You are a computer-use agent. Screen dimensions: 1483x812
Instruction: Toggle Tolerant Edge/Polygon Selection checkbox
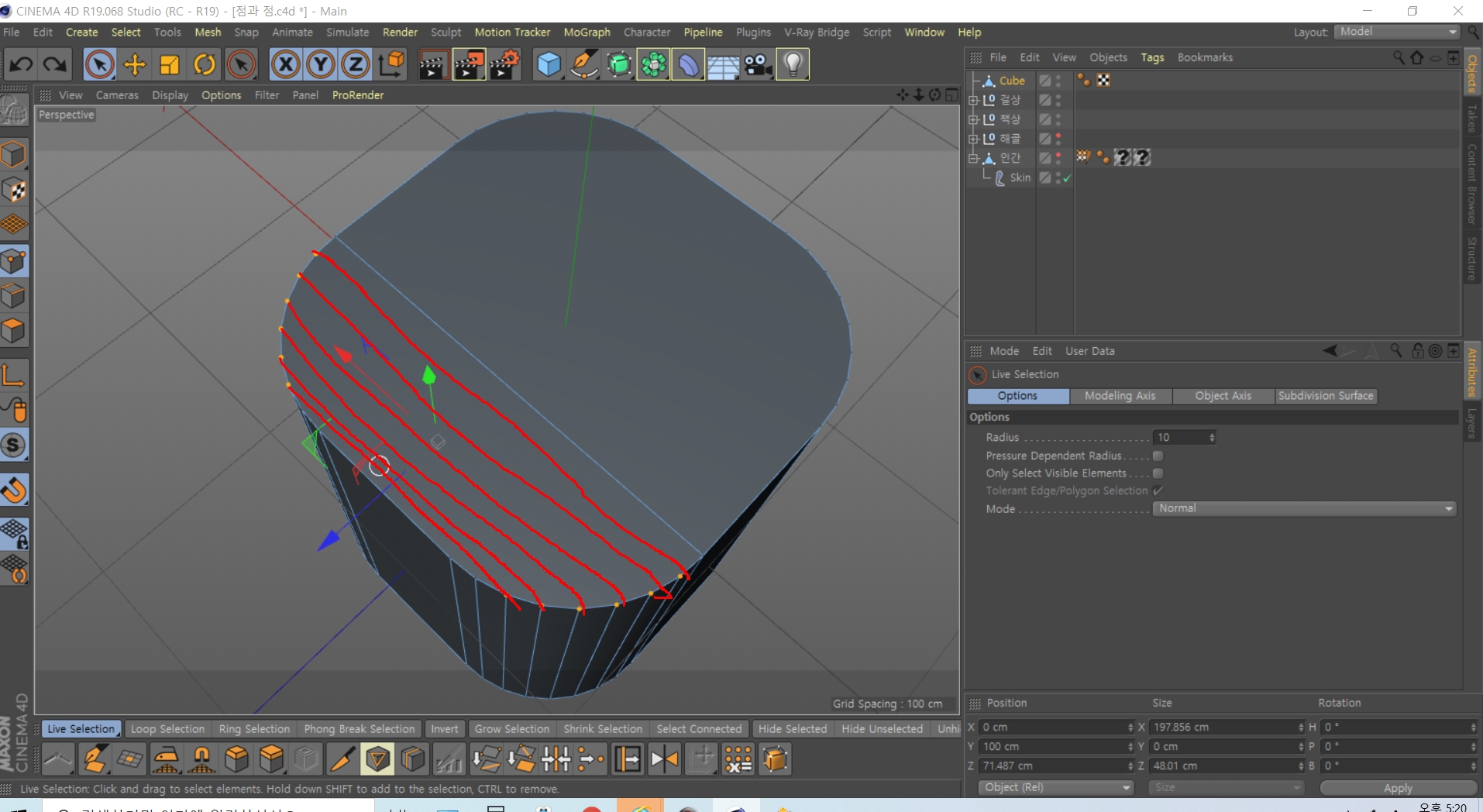pos(1158,490)
